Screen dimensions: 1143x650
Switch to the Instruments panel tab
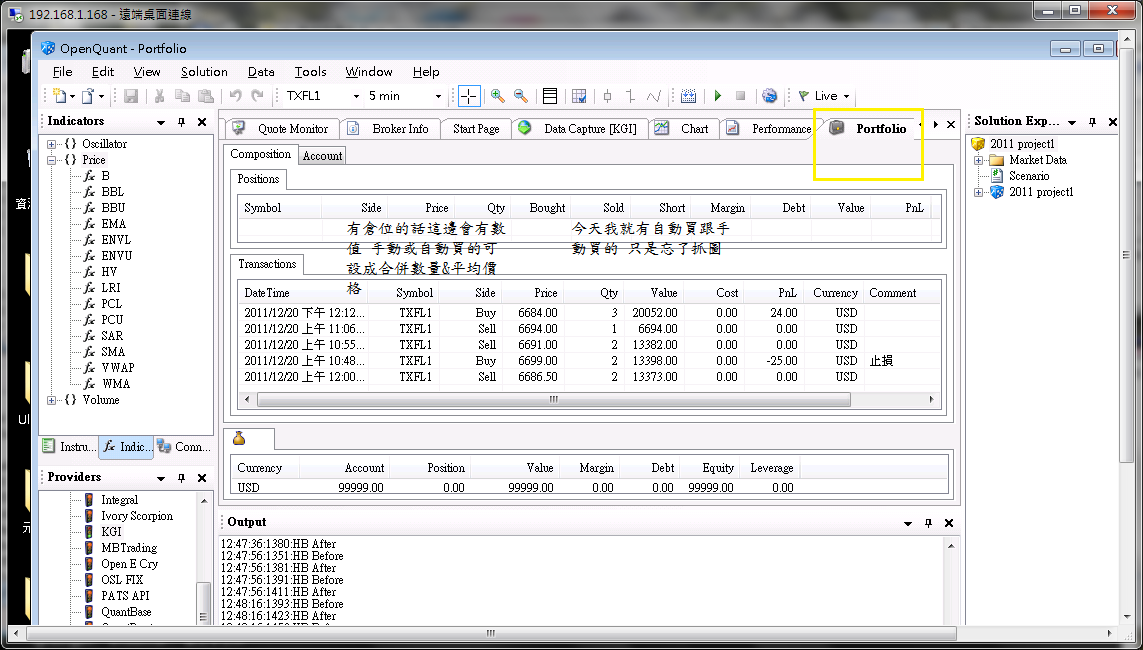coord(69,447)
